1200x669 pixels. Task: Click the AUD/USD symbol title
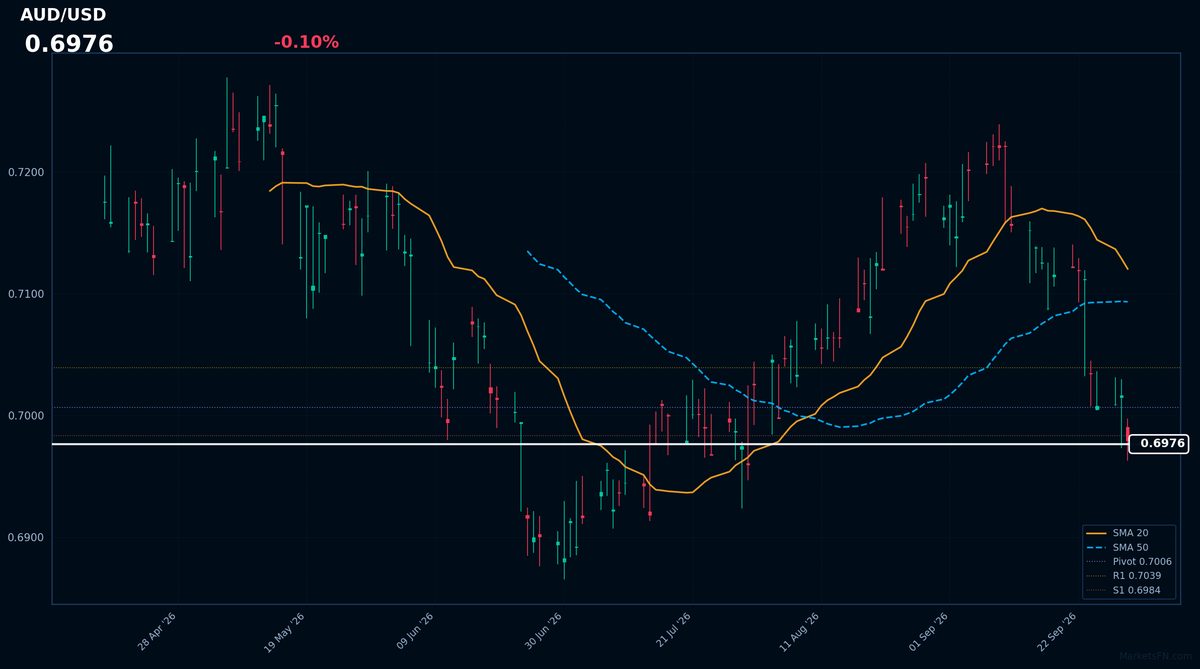(63, 15)
